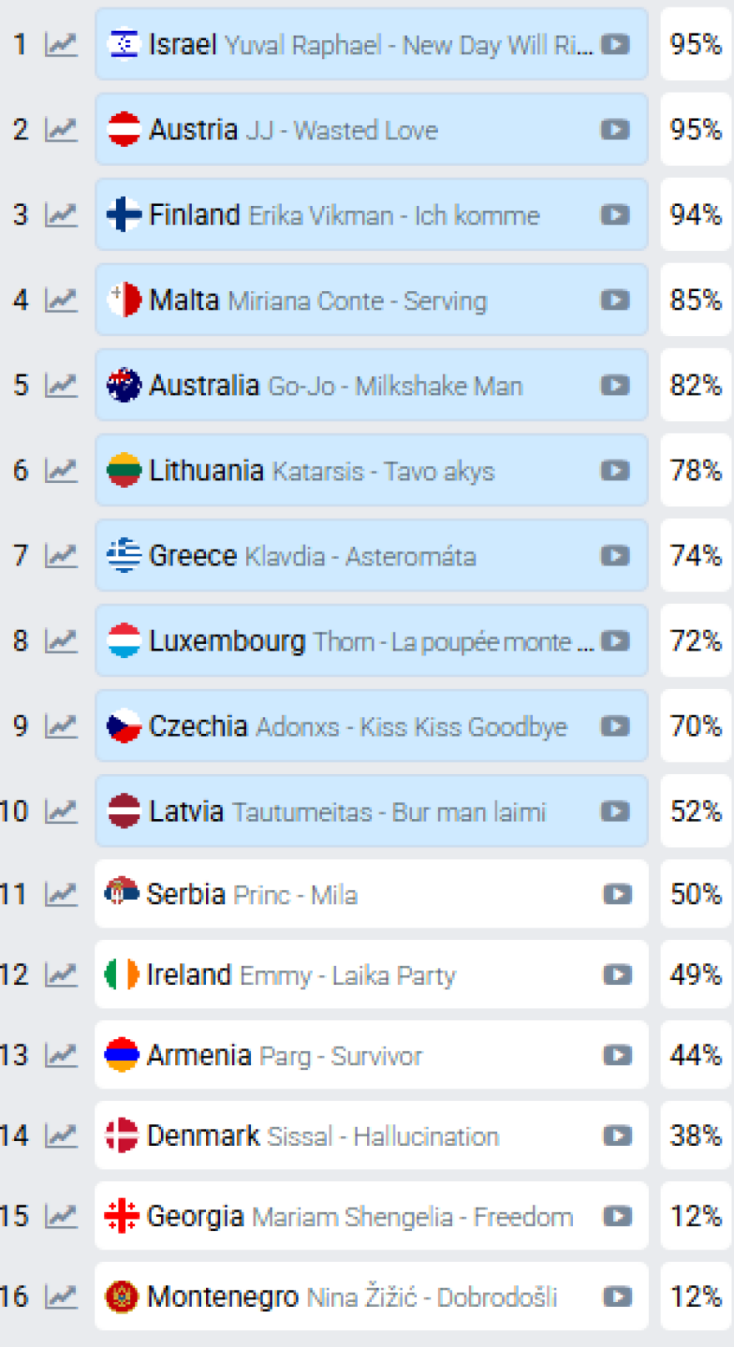Click the trend chart icon for Latvia
734x1347 pixels.
point(61,811)
